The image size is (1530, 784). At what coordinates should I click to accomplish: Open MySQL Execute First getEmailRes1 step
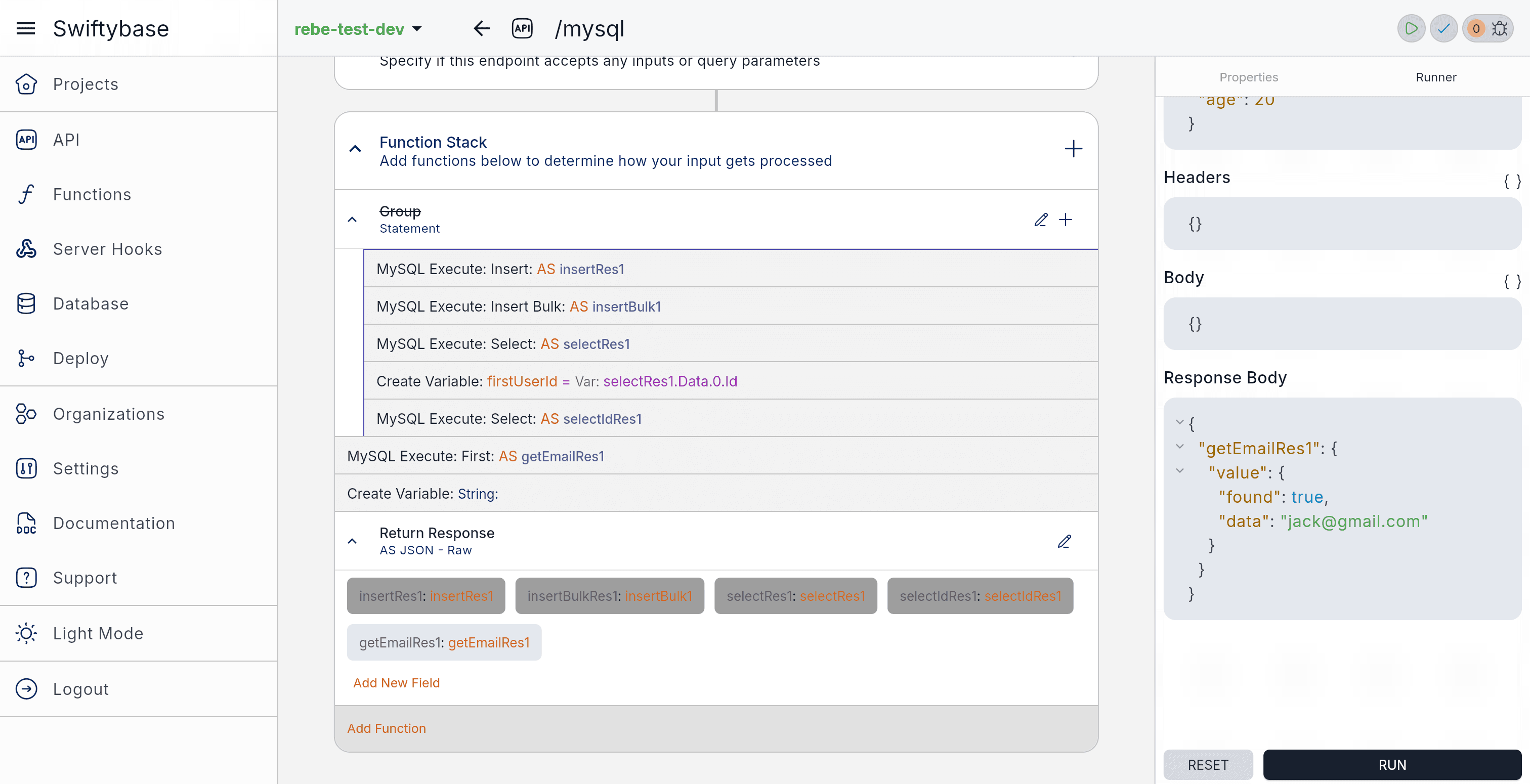click(716, 456)
